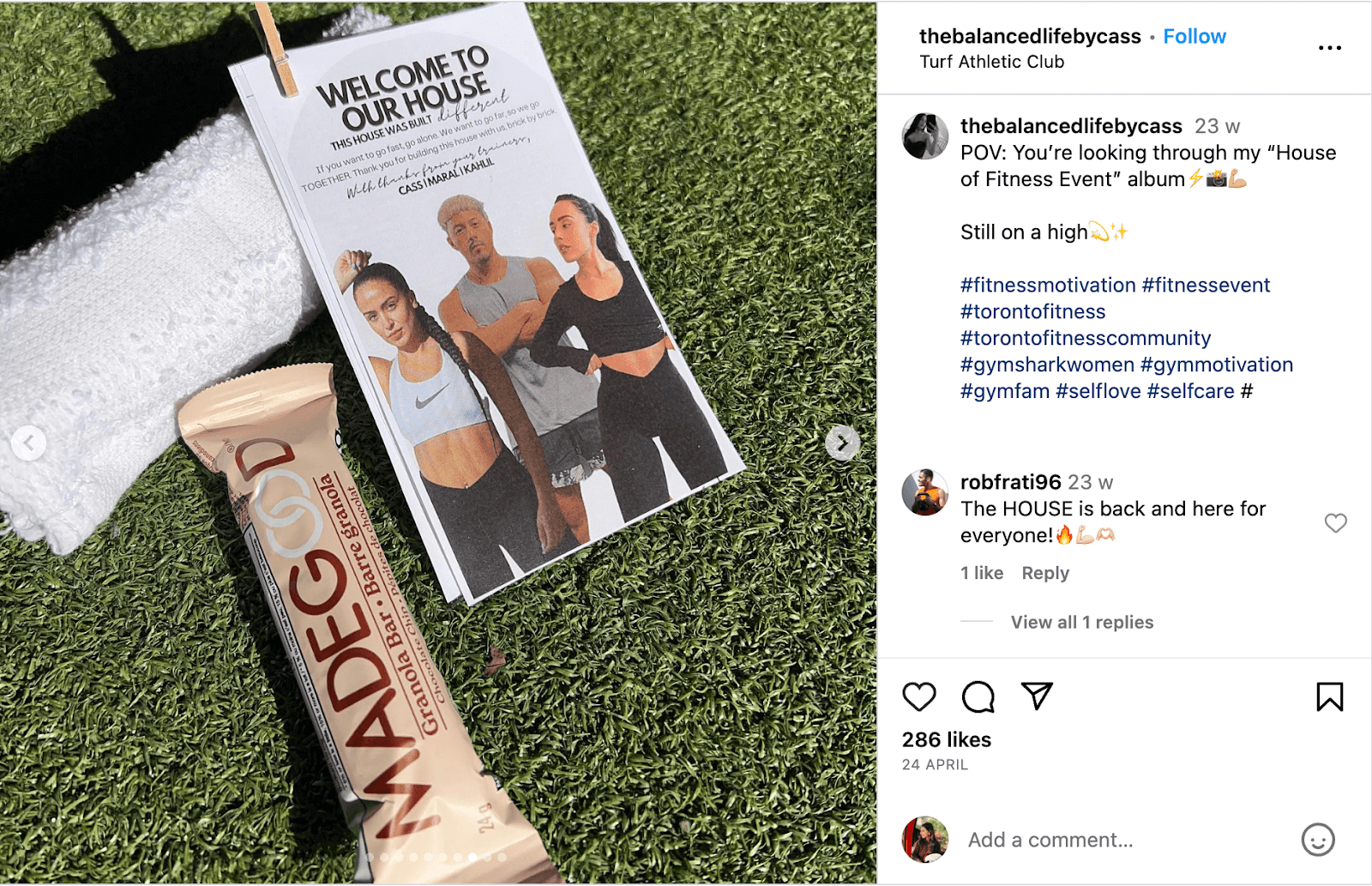Like the post with heart icon

(919, 696)
